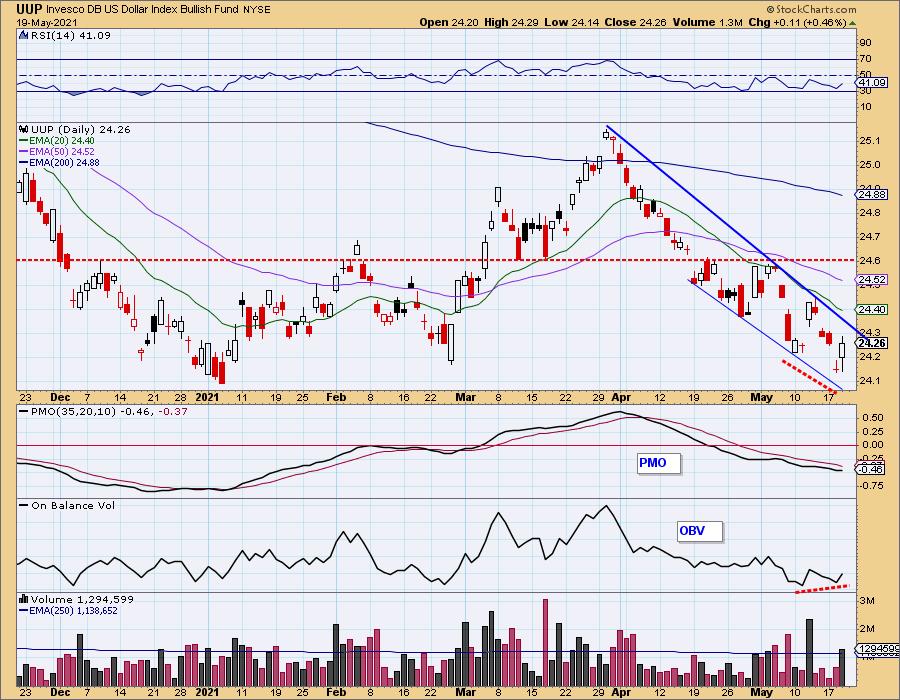Viewport: 900px width, 700px height.
Task: Click the 24.52 EMA price axis tag
Action: [871, 280]
